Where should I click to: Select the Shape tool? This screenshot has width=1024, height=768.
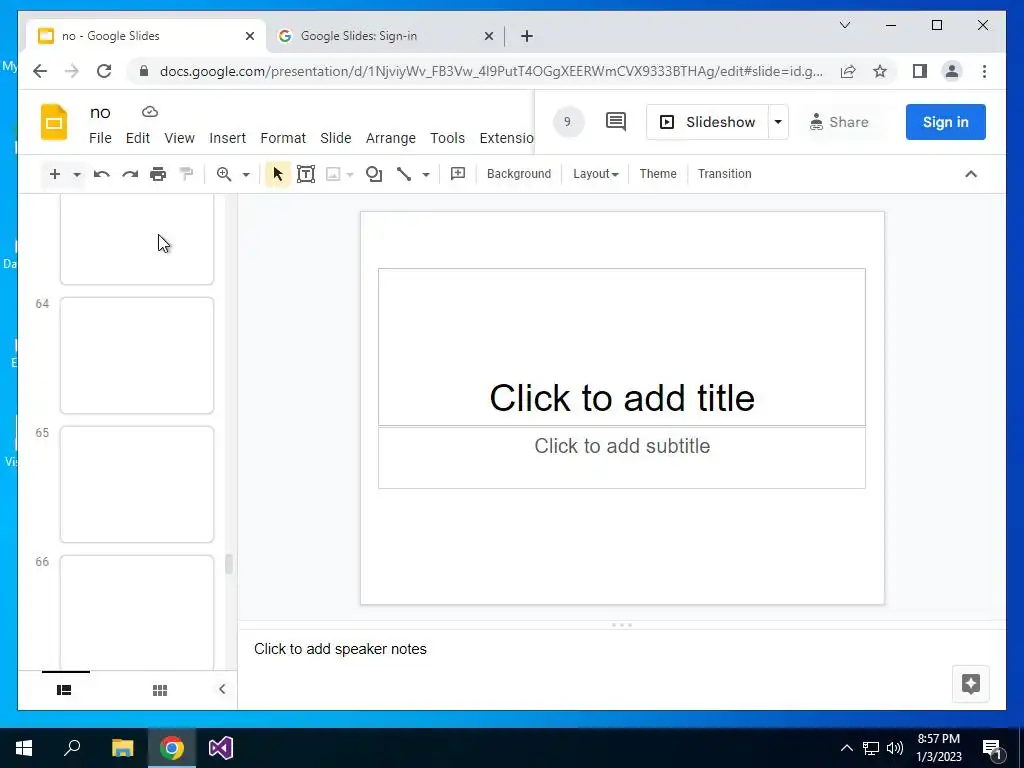[374, 174]
